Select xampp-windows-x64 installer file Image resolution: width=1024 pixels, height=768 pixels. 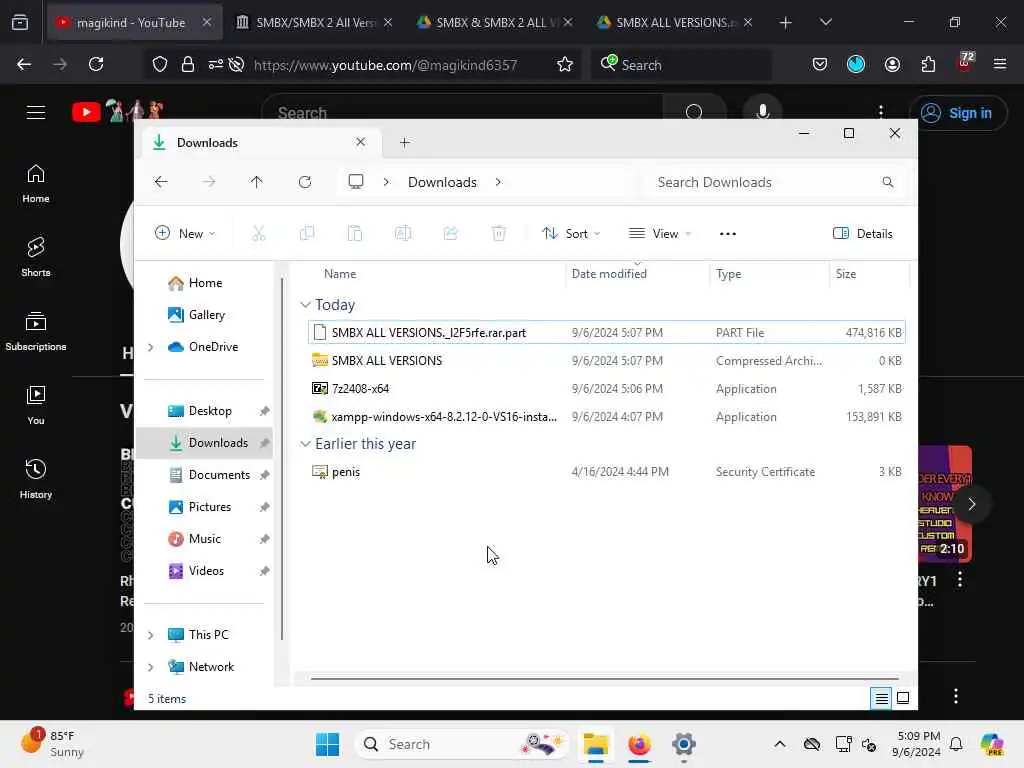tap(607, 417)
